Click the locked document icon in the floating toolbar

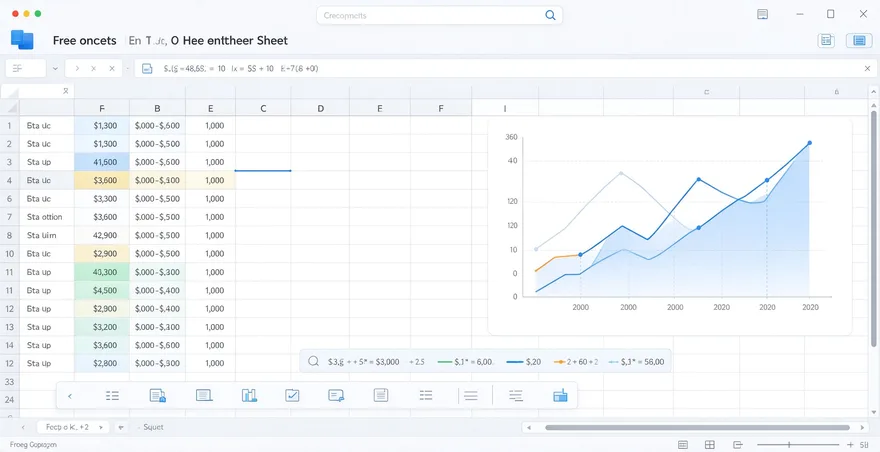158,396
